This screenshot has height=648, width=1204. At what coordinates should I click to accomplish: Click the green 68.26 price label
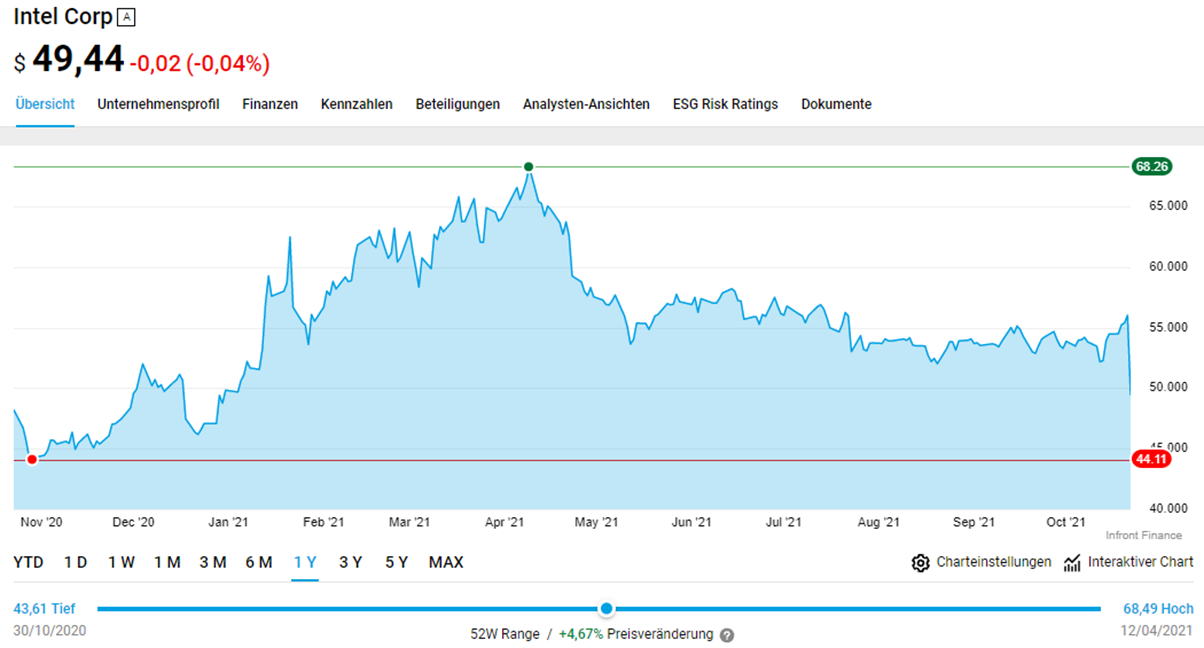1152,167
